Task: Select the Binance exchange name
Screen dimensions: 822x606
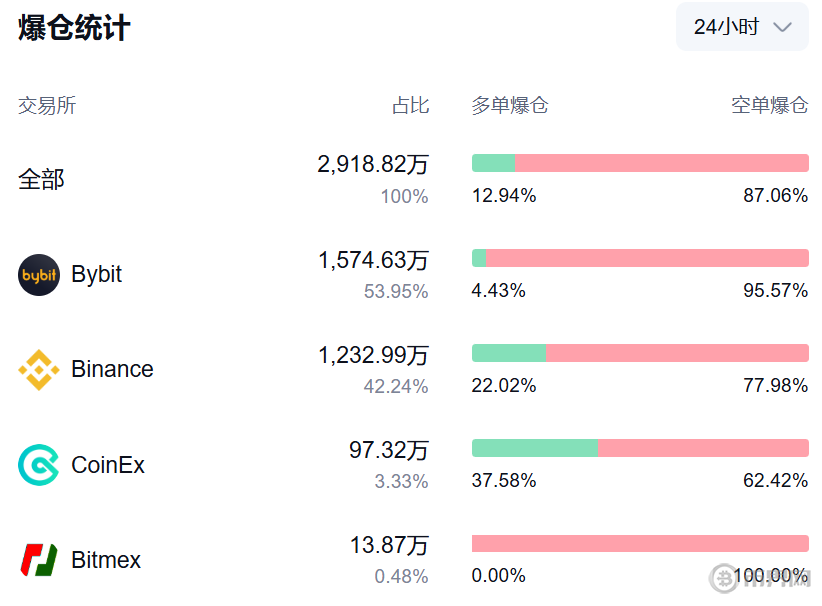Action: (x=112, y=370)
